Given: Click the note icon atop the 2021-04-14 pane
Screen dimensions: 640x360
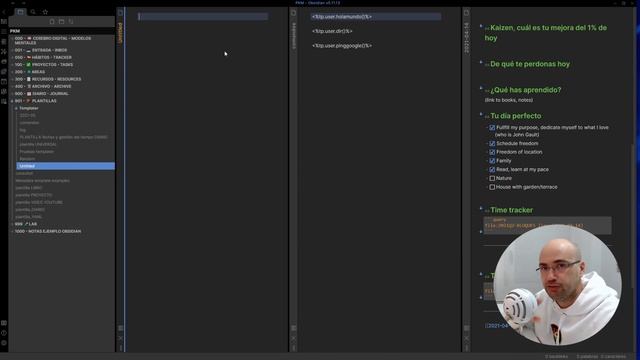Looking at the screenshot, I should [467, 13].
